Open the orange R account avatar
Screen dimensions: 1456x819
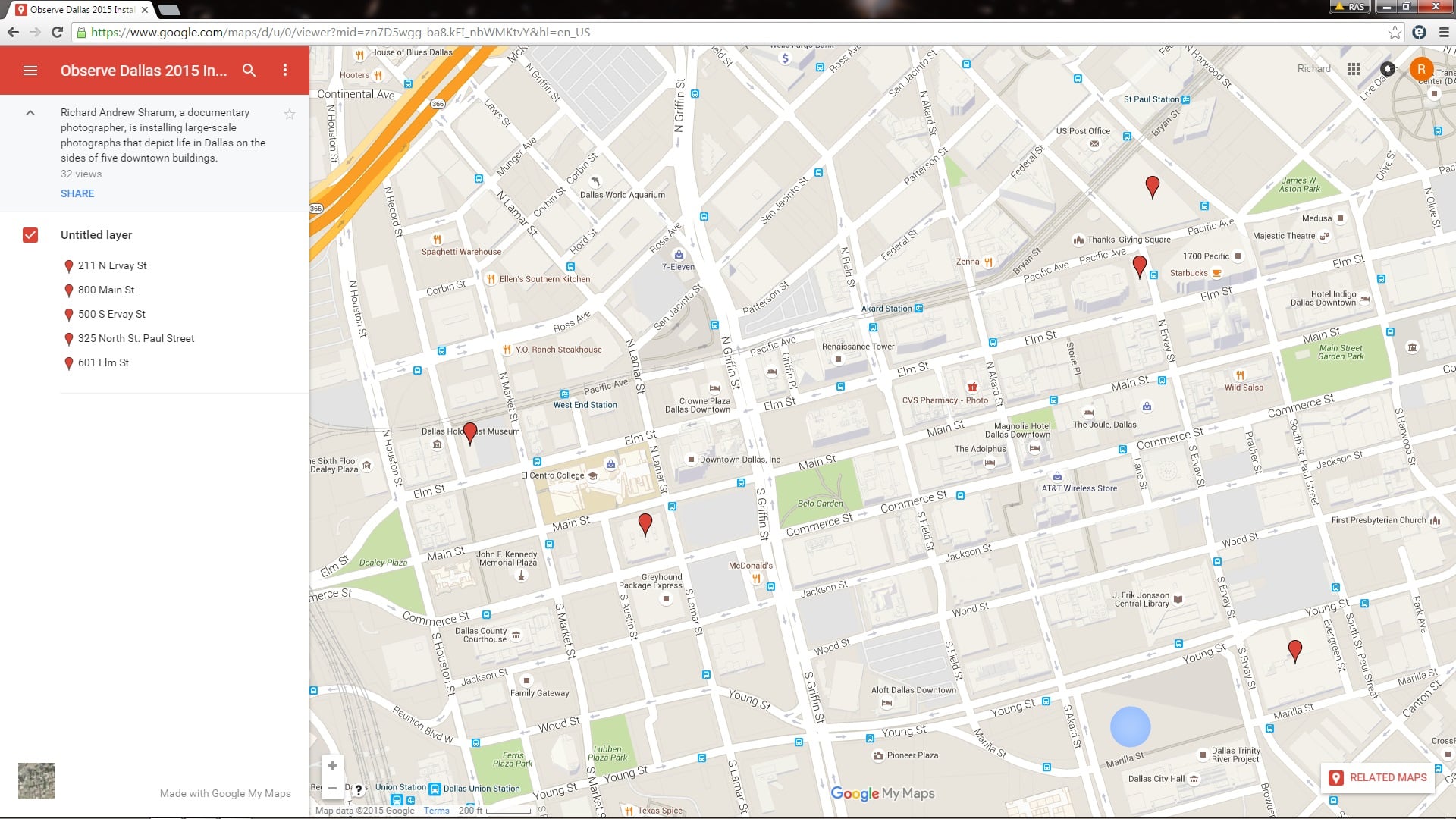click(1421, 69)
